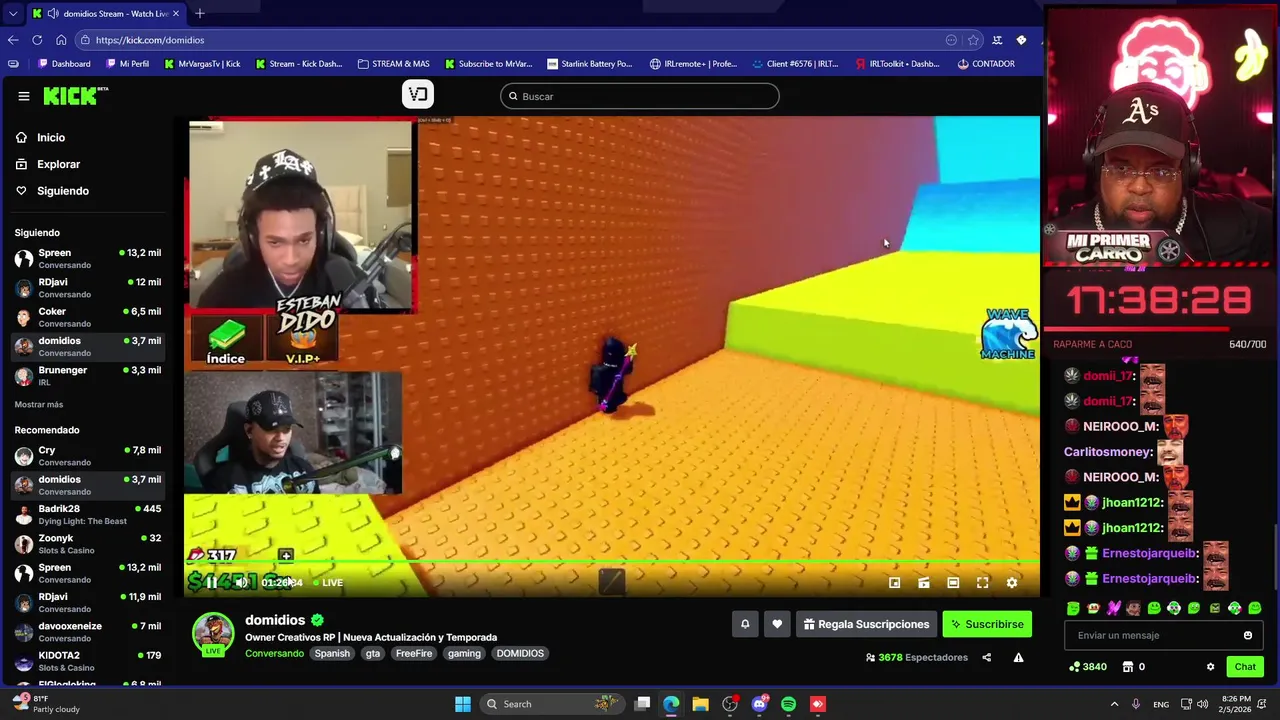Open the Dashboard bookmark
This screenshot has width=1280, height=720.
[x=64, y=64]
